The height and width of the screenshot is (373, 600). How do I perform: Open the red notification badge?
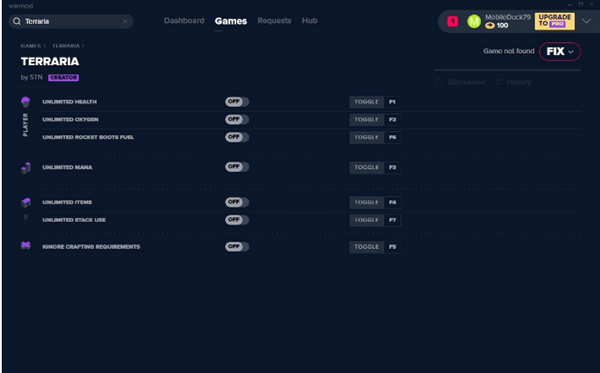click(453, 21)
